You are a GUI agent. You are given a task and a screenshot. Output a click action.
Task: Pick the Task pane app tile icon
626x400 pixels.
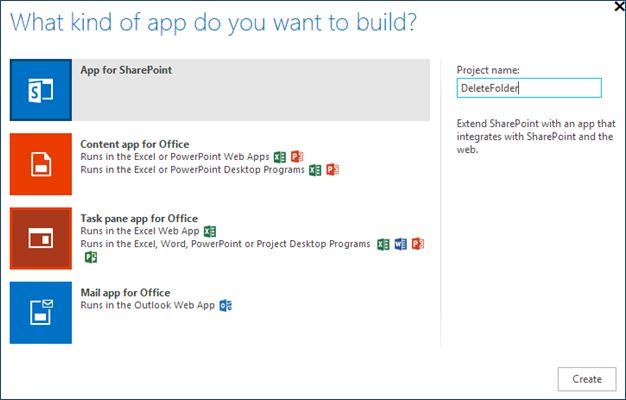(41, 238)
